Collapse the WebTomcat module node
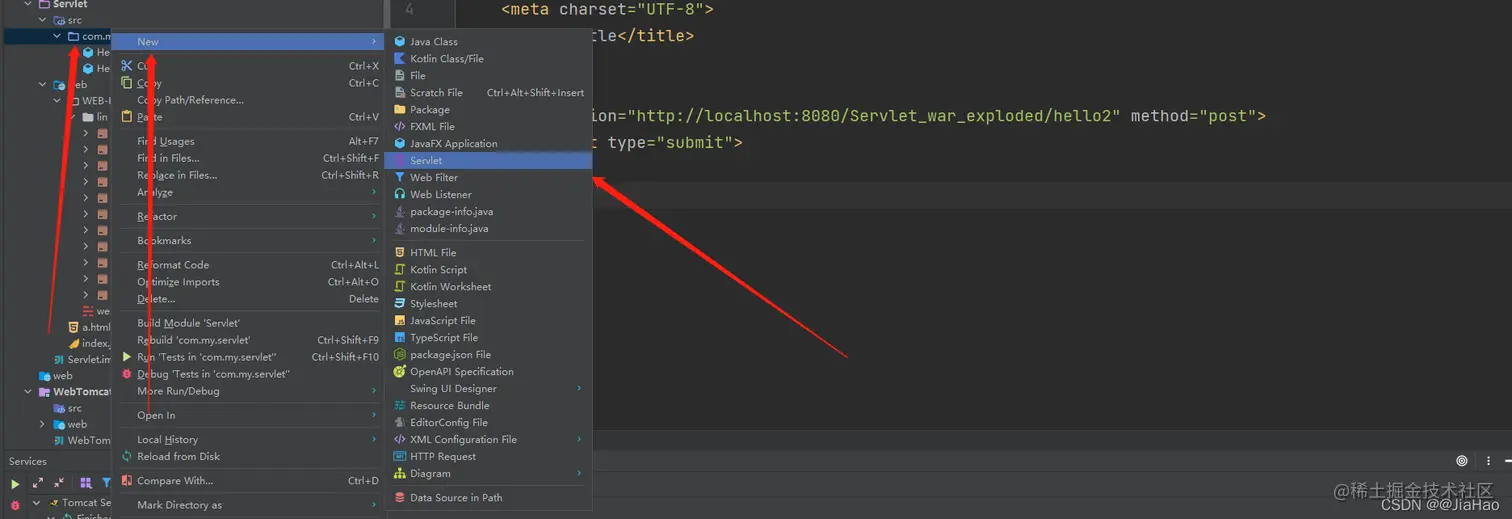 27,392
